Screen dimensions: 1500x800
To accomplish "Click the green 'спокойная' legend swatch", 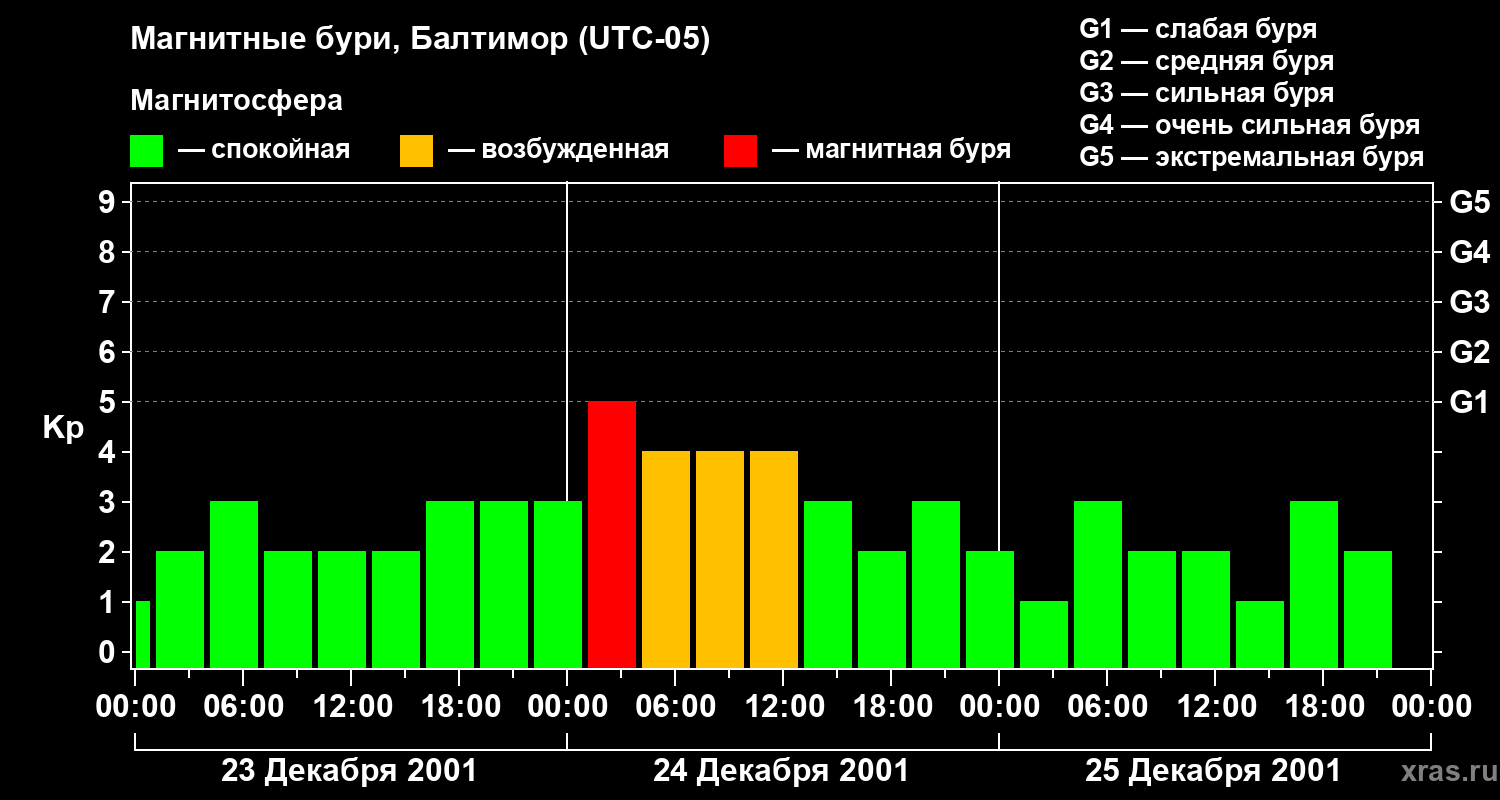I will pos(147,151).
